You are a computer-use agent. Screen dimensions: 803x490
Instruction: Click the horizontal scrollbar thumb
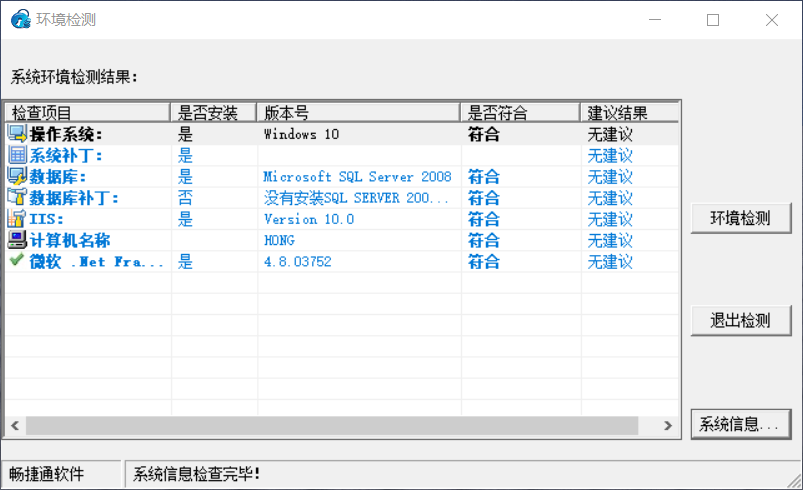[332, 425]
